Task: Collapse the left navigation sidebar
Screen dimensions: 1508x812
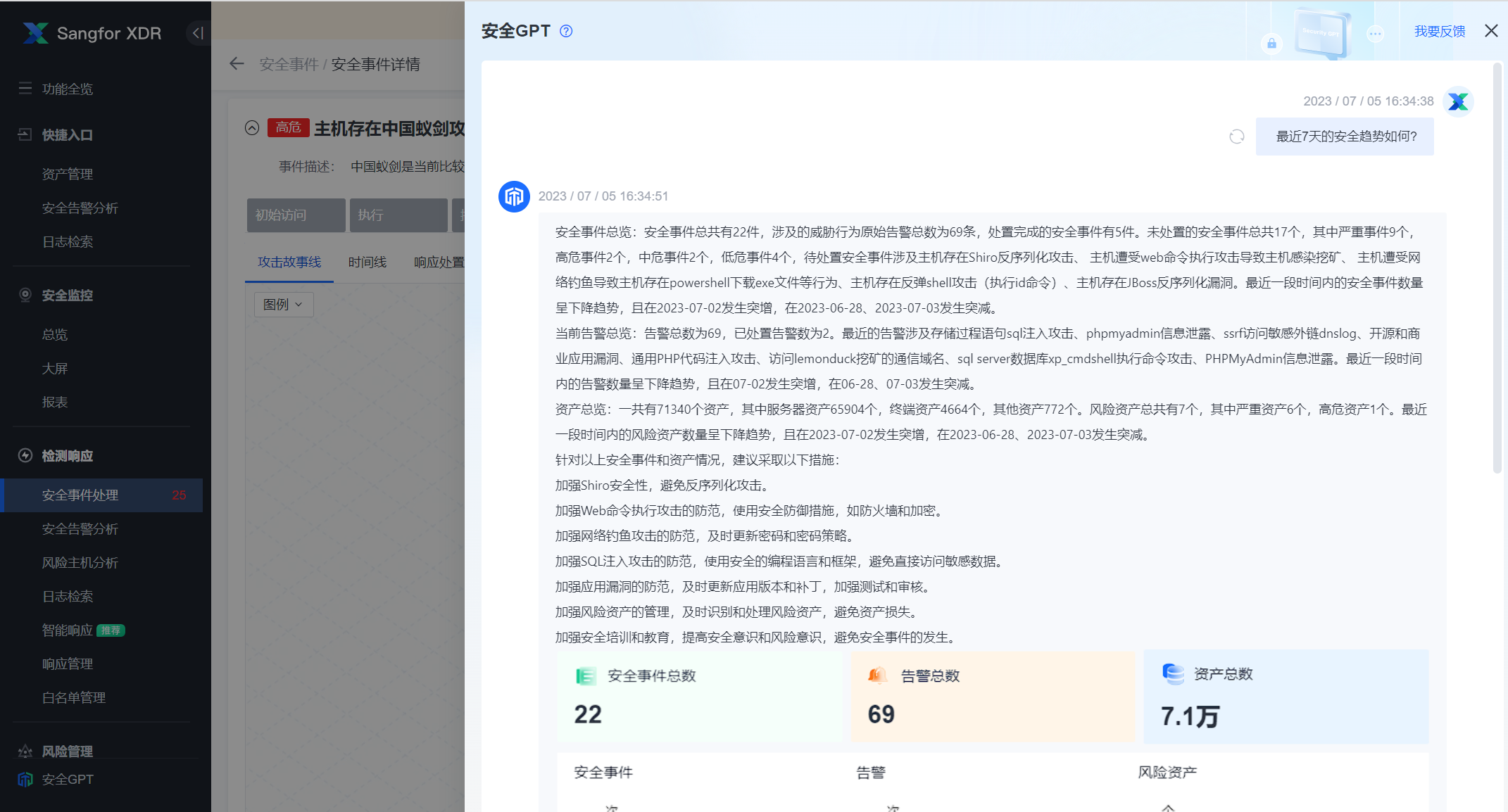Action: click(x=197, y=32)
